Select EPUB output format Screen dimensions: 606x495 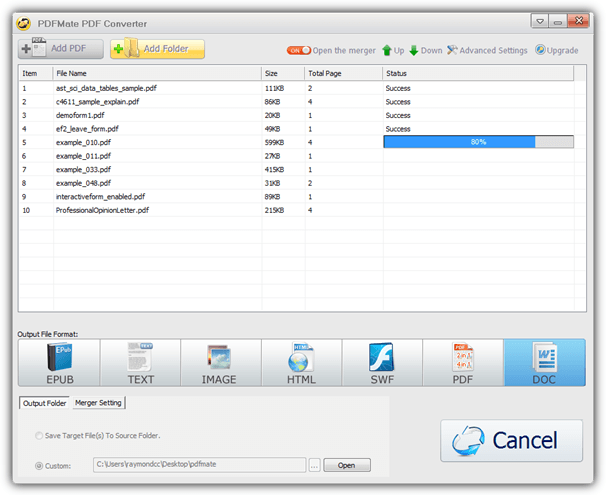pos(59,362)
